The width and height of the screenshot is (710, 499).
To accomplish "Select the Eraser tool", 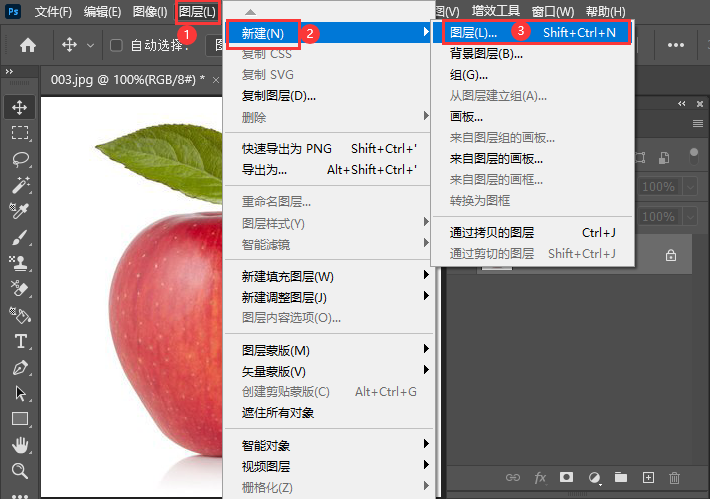I will (19, 288).
